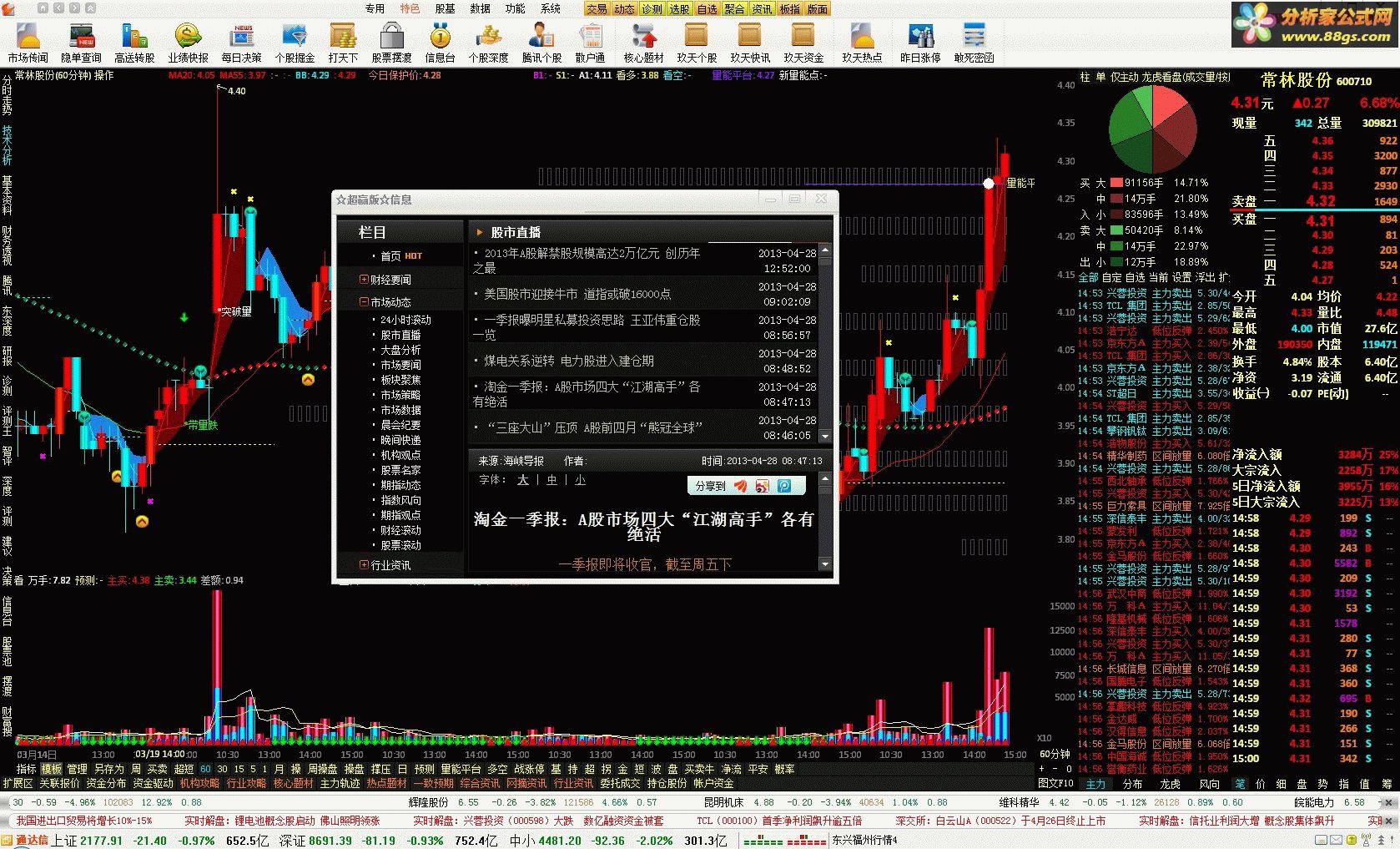Toggle 模板 button on indicator bar

click(x=52, y=769)
